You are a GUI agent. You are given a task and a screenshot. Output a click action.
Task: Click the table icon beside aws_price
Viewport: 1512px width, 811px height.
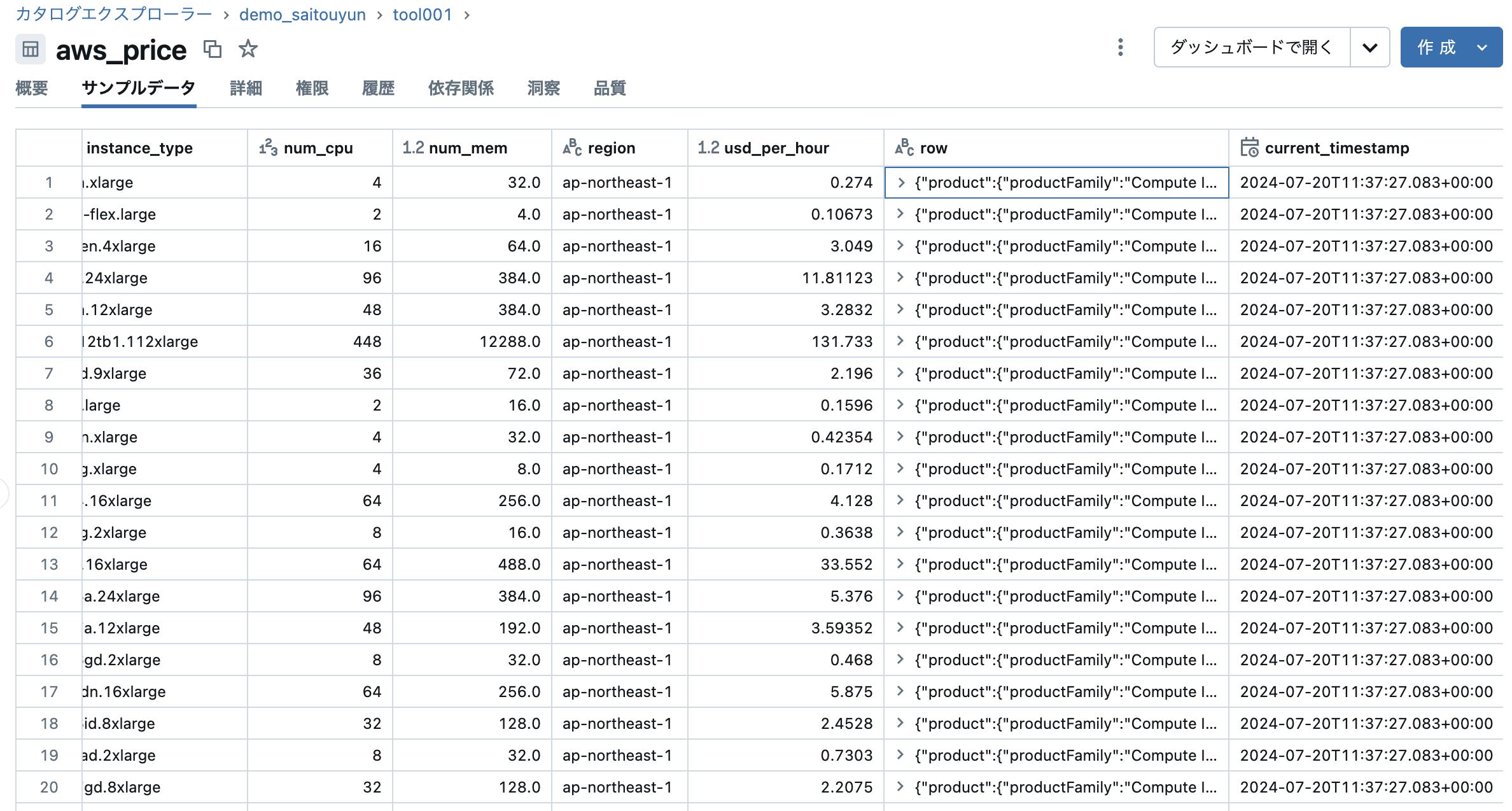pos(30,49)
